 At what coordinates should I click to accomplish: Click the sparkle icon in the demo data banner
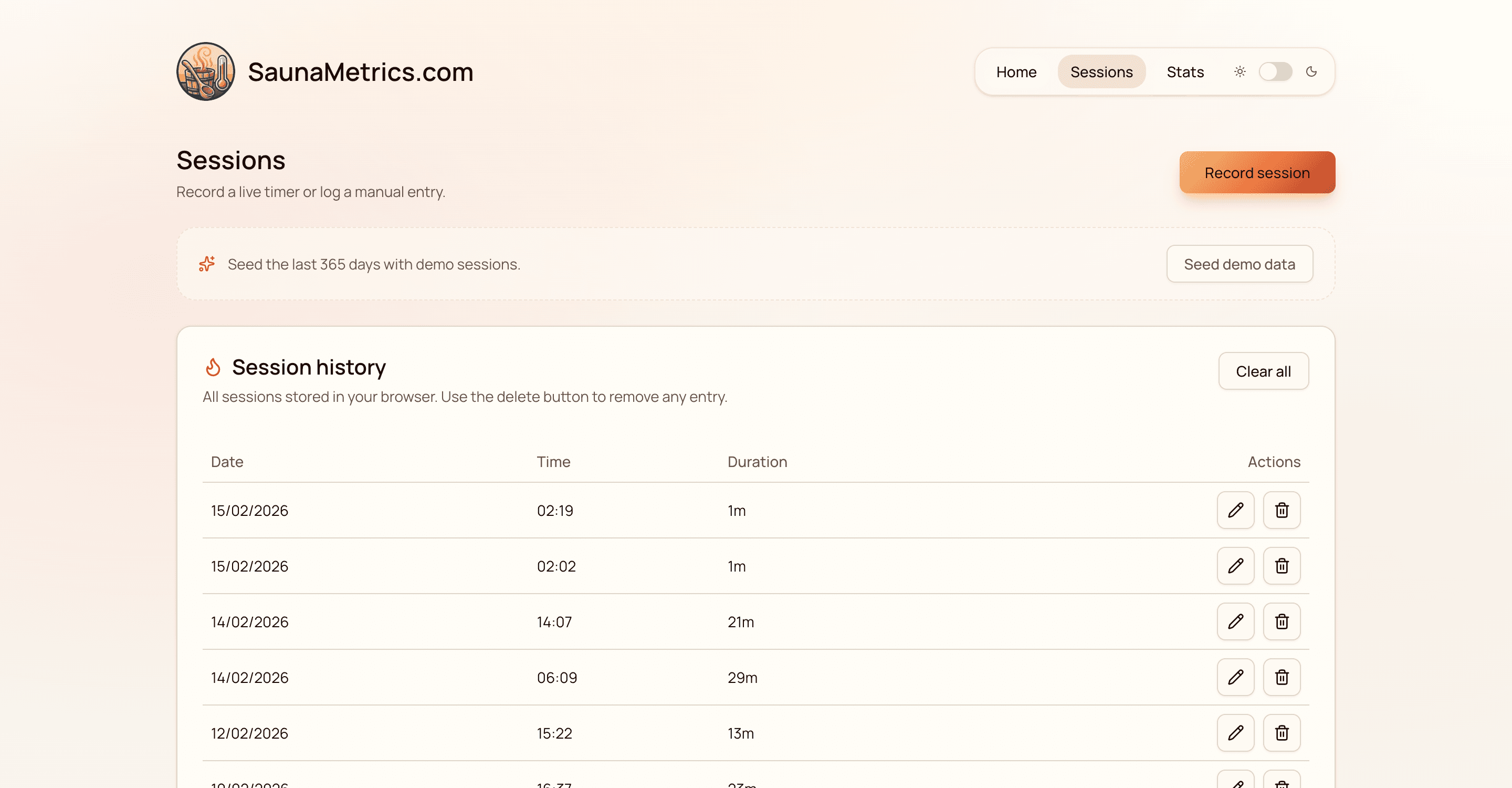(x=207, y=264)
